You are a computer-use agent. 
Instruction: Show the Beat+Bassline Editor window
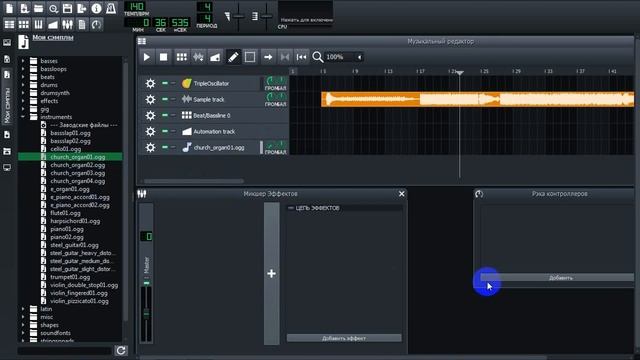(x=24, y=24)
